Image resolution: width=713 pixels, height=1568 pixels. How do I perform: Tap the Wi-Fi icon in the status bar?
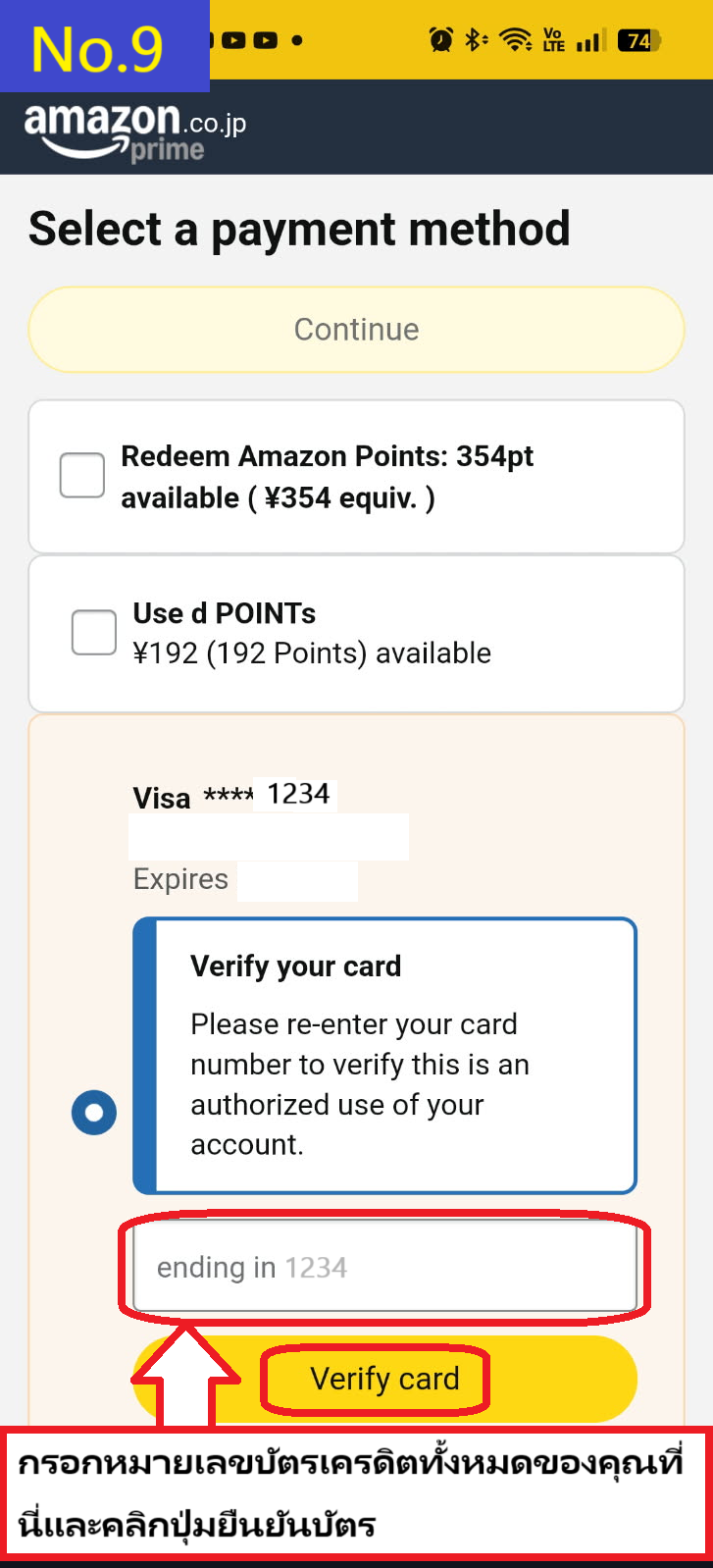[516, 40]
